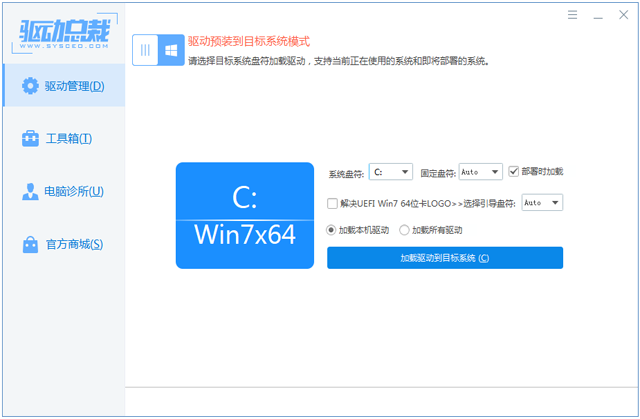Open the 选择引导盘符 Auto dropdown
The height and width of the screenshot is (419, 640).
[542, 202]
